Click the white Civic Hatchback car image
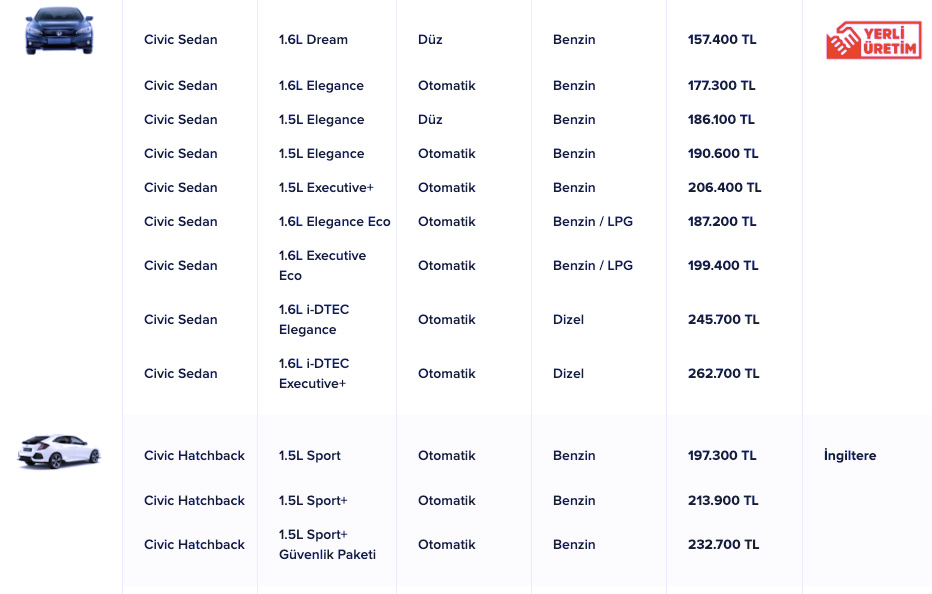Viewport: 932px width, 594px height. coord(59,452)
